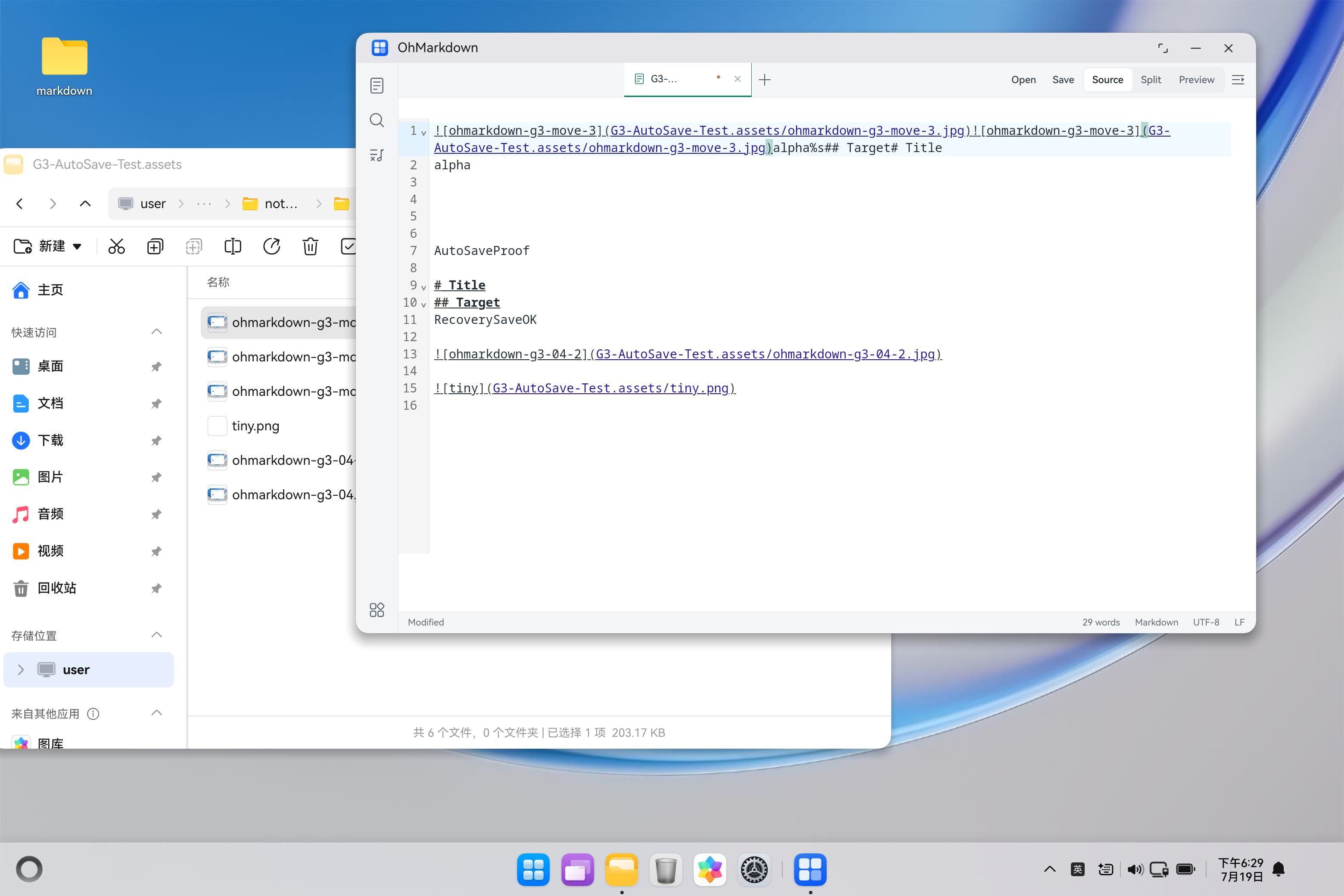Go forward in the file manager
This screenshot has height=896, width=1344.
pos(53,203)
